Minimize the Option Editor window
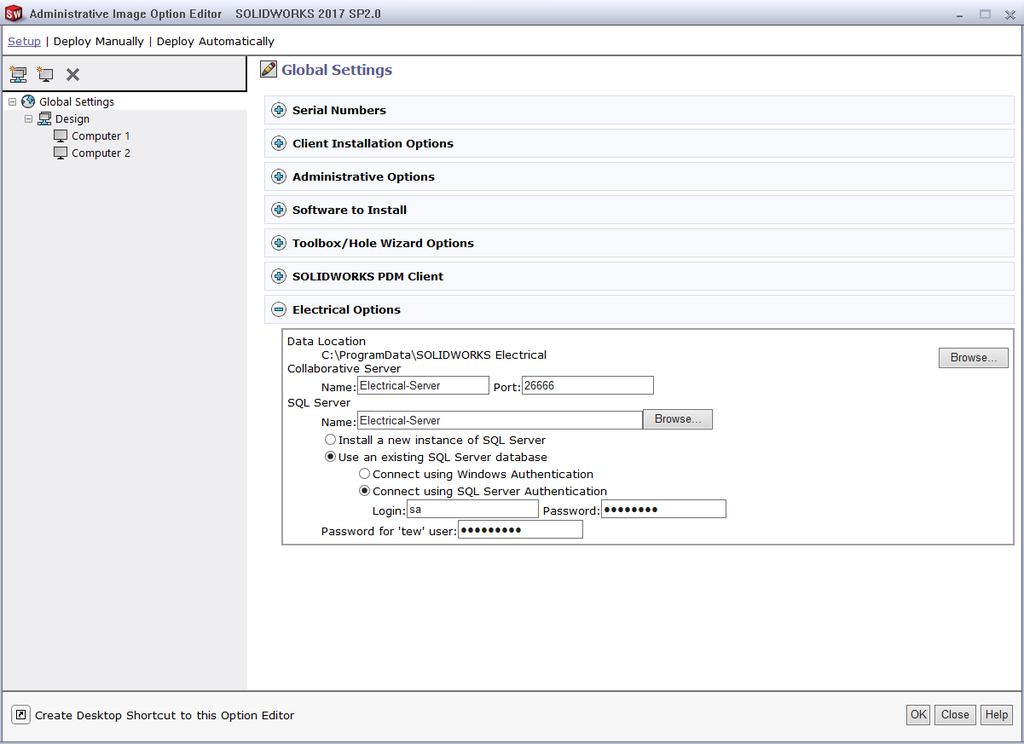Image resolution: width=1024 pixels, height=744 pixels. pos(959,14)
